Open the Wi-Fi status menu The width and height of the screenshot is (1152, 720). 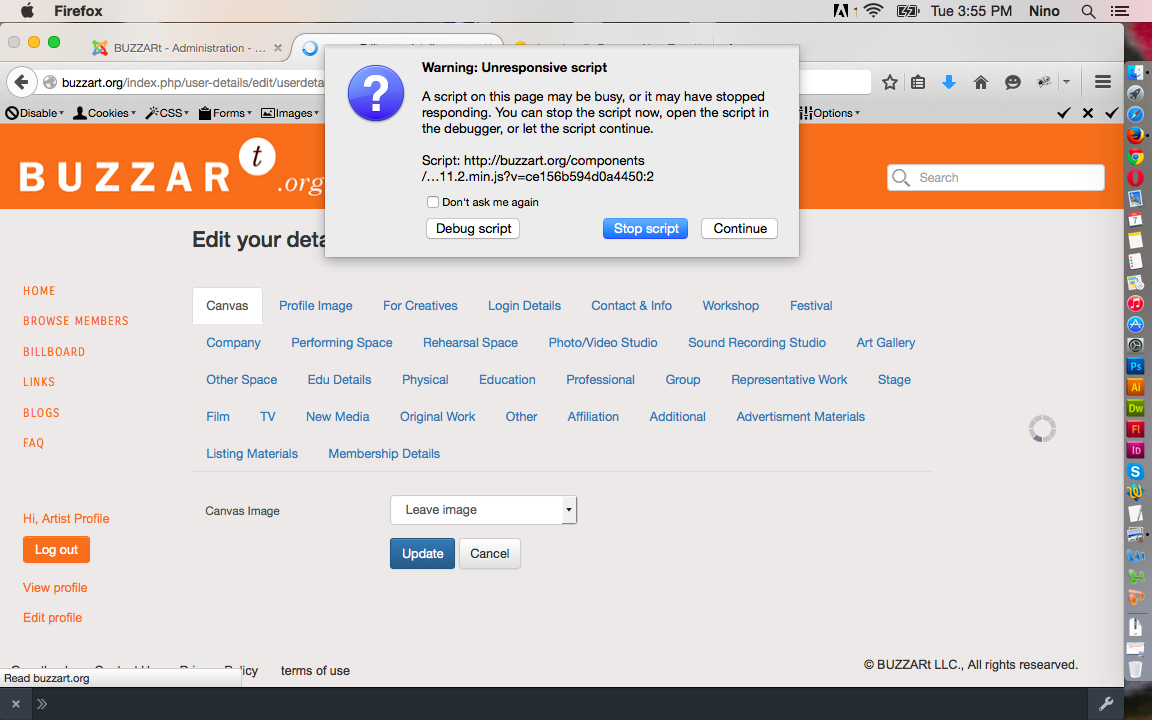click(x=874, y=11)
